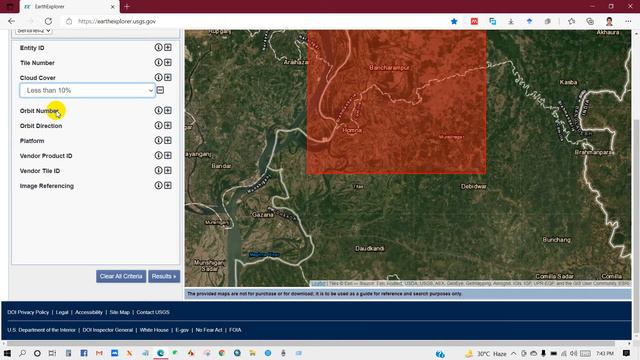Screen dimensions: 640x360
Task: Open browser Favorites star-list icon
Action: point(571,21)
